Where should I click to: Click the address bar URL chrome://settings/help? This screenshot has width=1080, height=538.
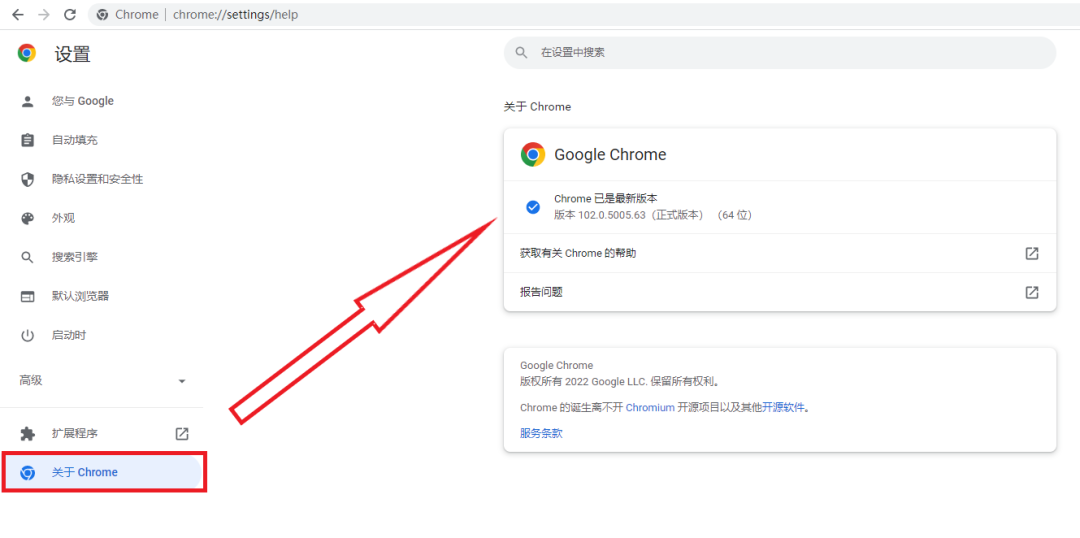point(236,14)
